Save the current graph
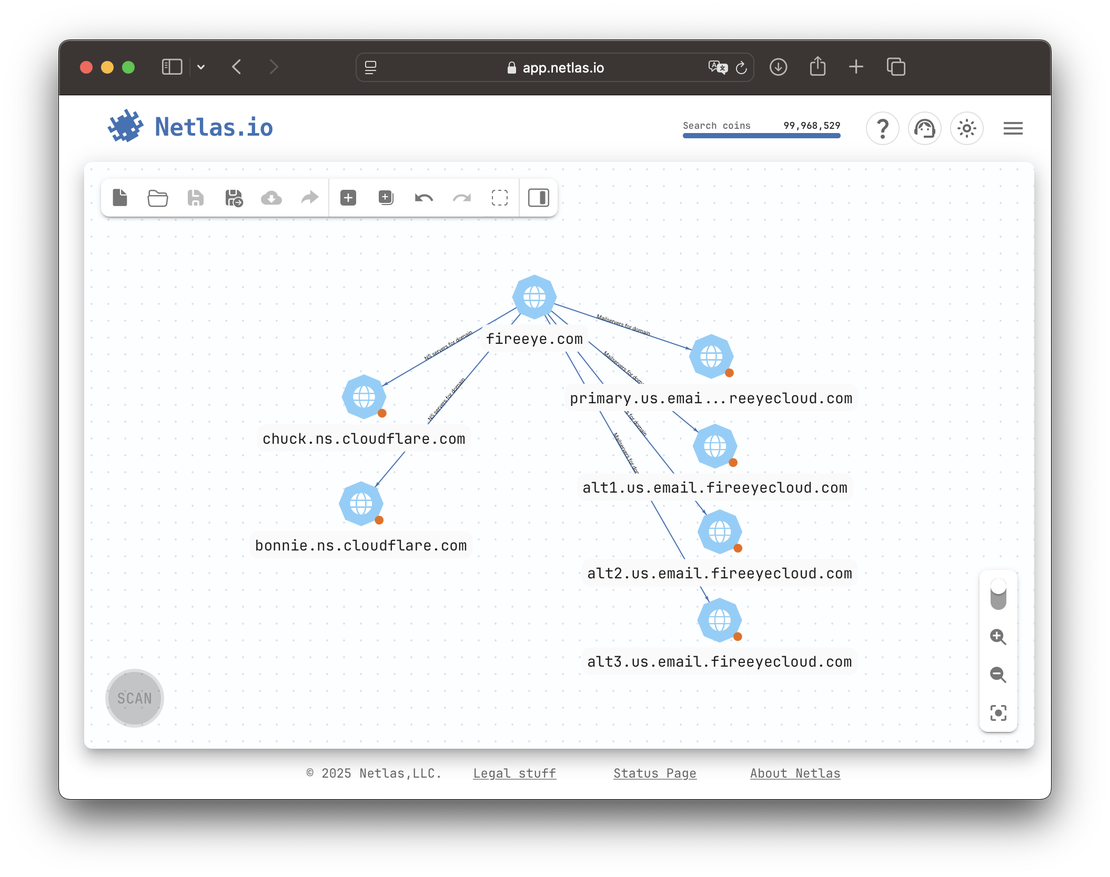 [x=195, y=197]
